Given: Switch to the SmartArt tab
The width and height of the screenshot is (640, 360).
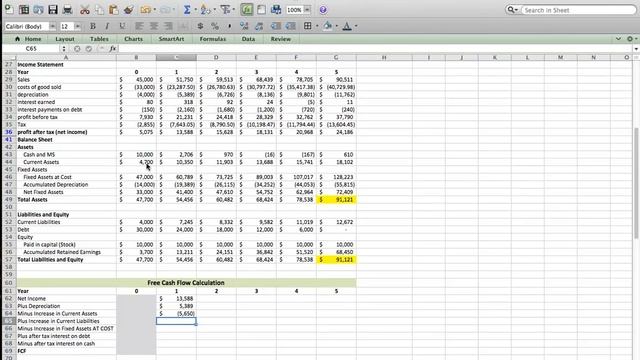Looking at the screenshot, I should [x=171, y=39].
